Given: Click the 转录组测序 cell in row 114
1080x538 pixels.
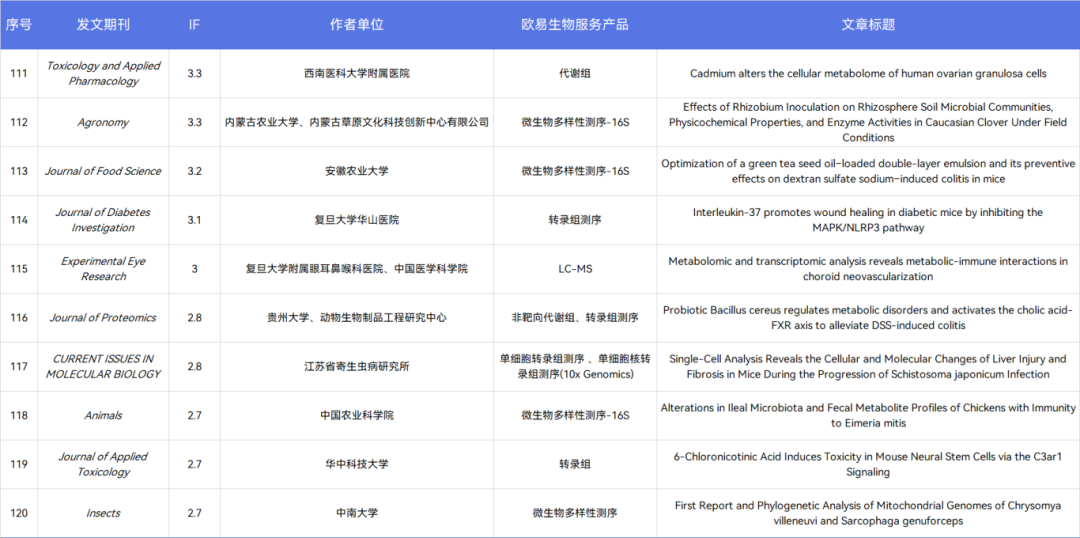Looking at the screenshot, I should point(575,220).
